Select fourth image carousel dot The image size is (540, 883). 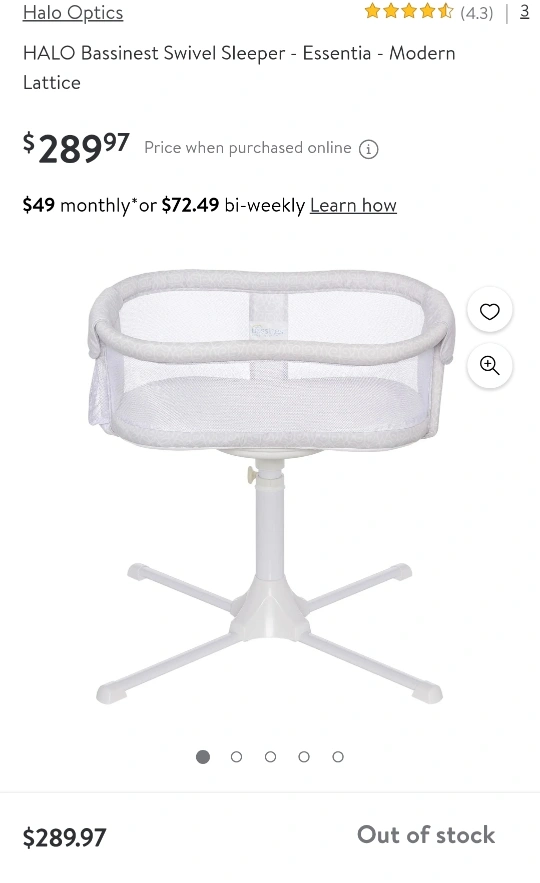tap(304, 757)
